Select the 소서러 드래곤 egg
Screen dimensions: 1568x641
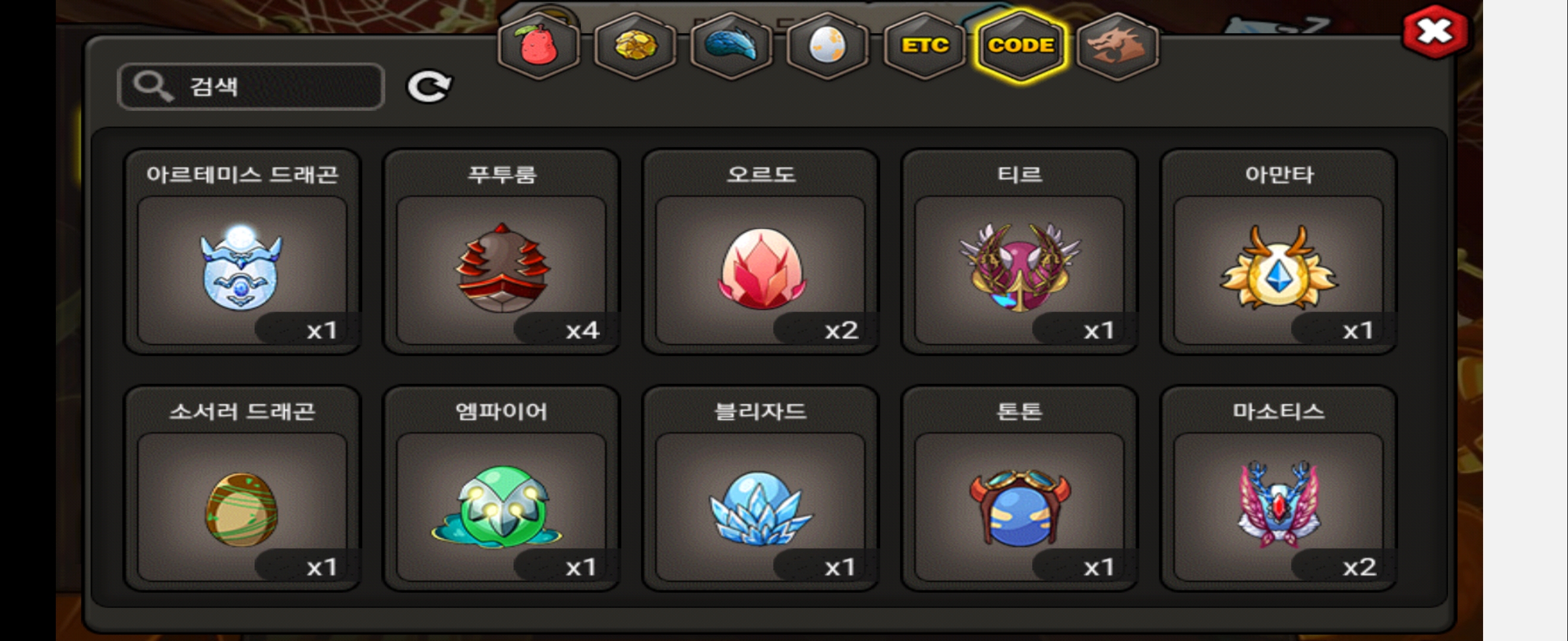tap(242, 488)
